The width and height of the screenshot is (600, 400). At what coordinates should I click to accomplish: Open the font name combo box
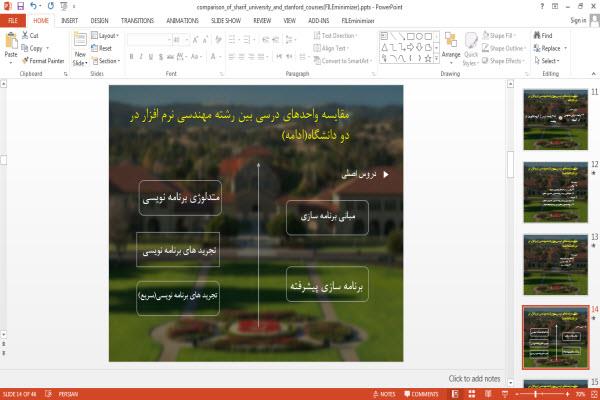pyautogui.click(x=149, y=40)
